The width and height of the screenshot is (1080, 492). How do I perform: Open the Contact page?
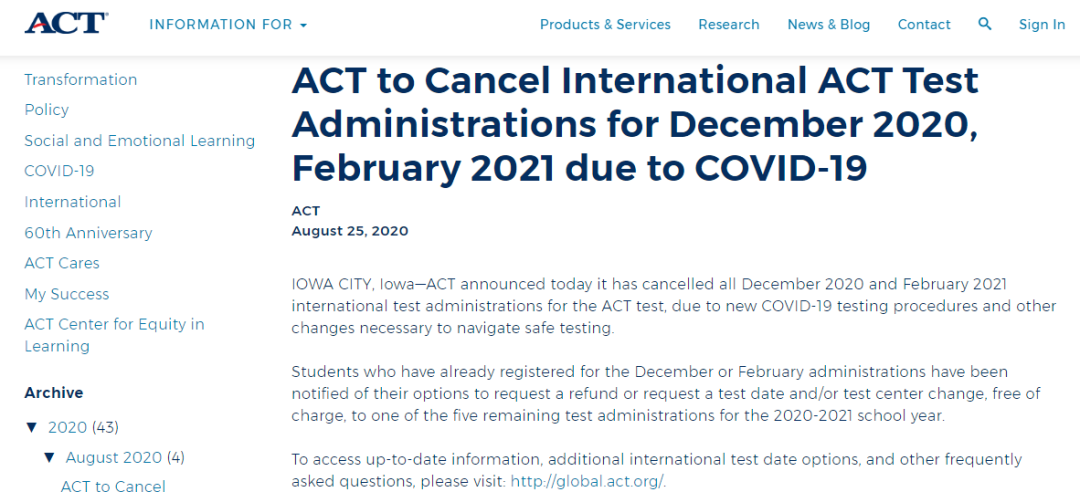tap(924, 25)
